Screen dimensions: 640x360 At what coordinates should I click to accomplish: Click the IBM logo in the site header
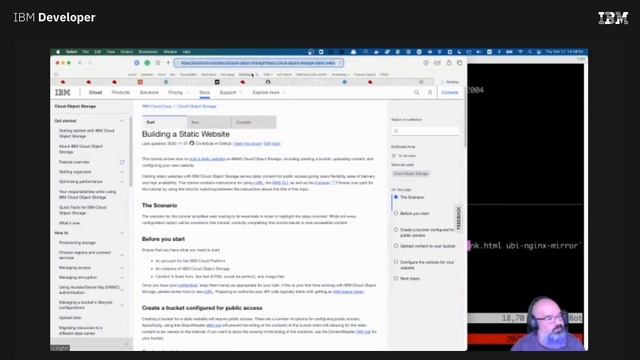click(x=62, y=93)
